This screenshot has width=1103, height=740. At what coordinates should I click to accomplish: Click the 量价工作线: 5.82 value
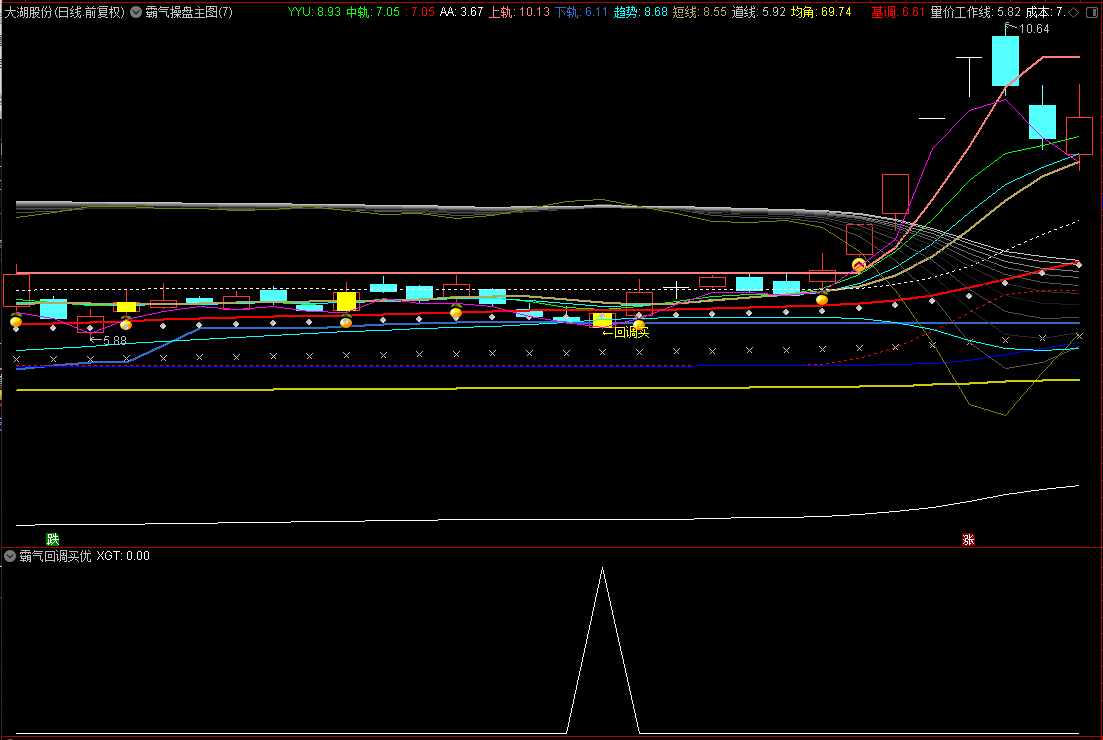(975, 12)
